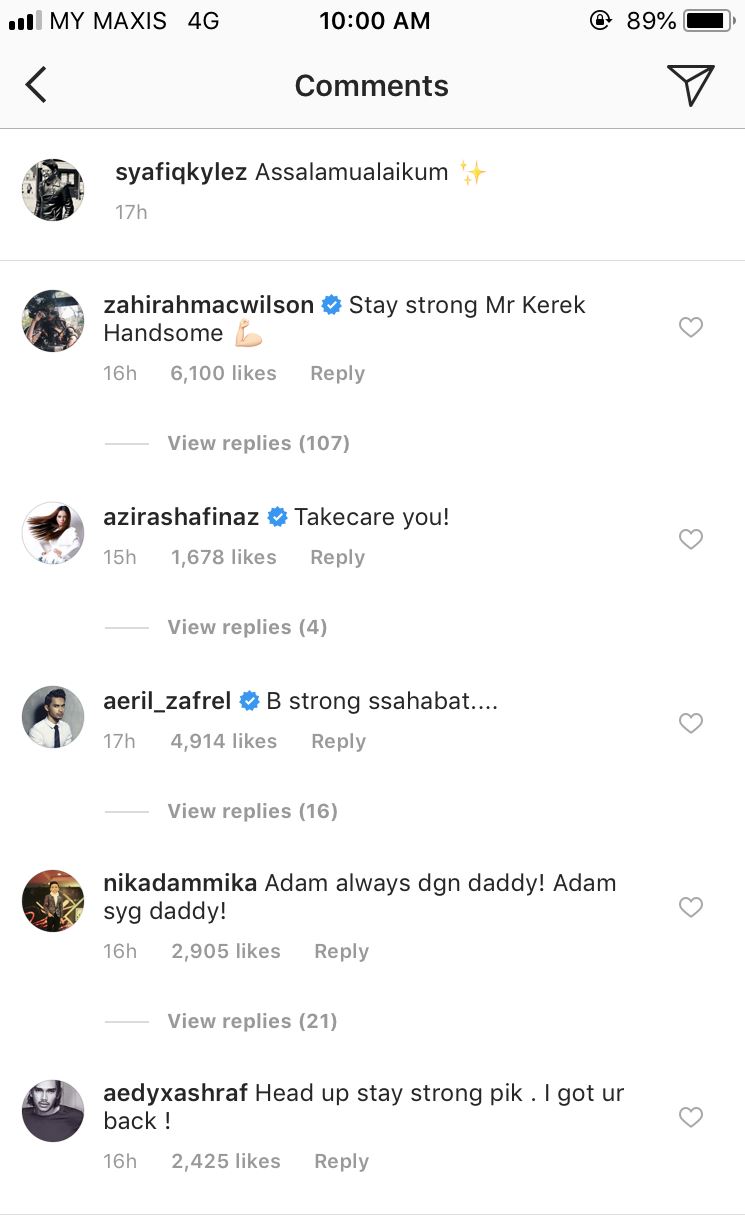Tap the heart beside azirashafinaz's comment
Screen dimensions: 745x1221
pos(691,539)
